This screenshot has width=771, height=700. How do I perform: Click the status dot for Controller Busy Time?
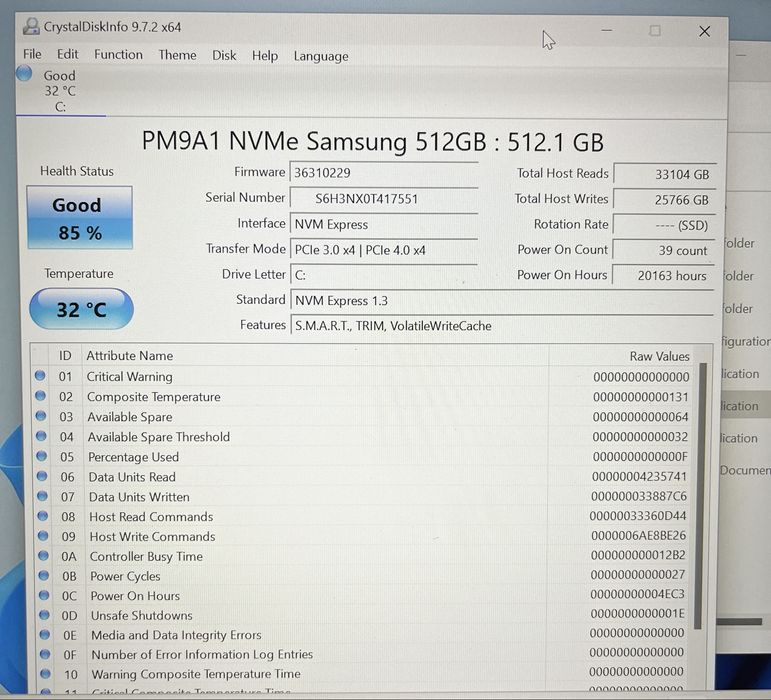(43, 555)
